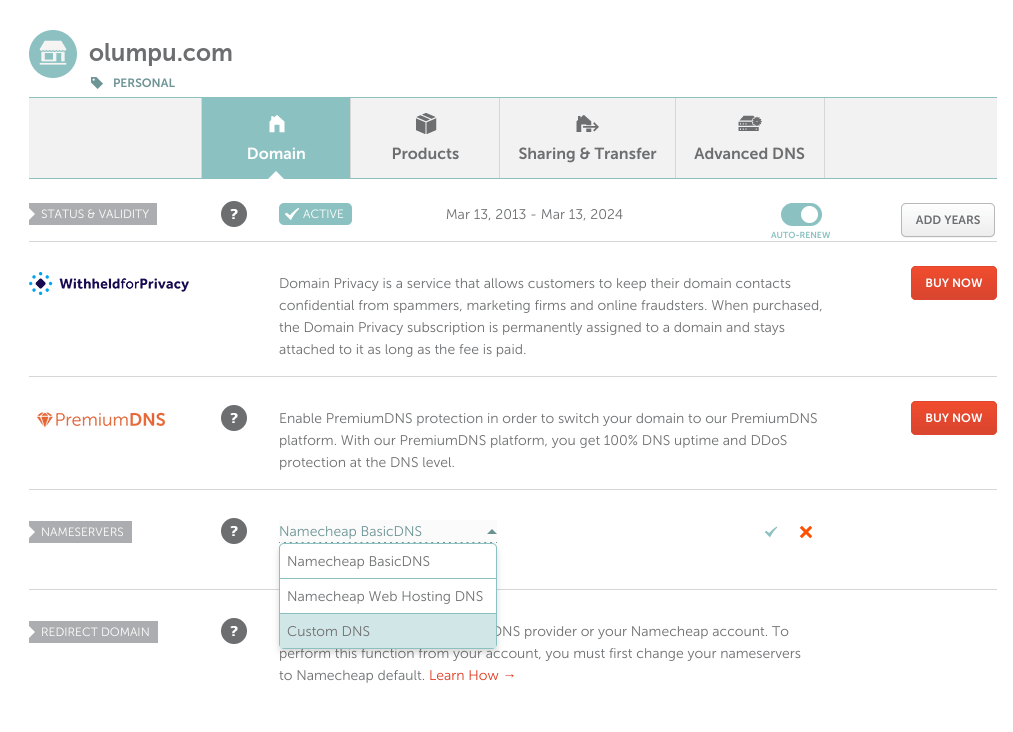Open the Advanced DNS tab
The height and width of the screenshot is (732, 1013).
click(749, 138)
